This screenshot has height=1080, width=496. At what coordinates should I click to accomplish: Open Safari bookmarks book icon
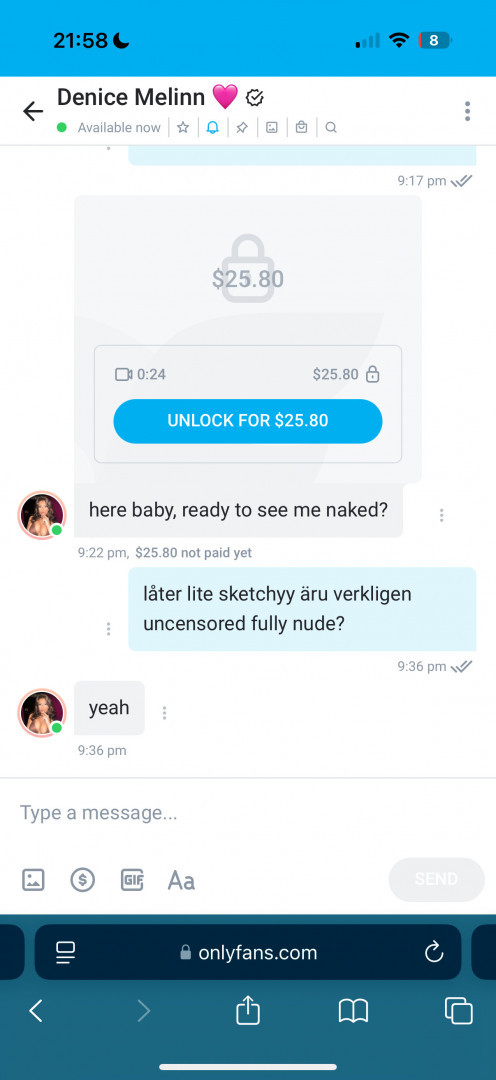[x=353, y=1011]
